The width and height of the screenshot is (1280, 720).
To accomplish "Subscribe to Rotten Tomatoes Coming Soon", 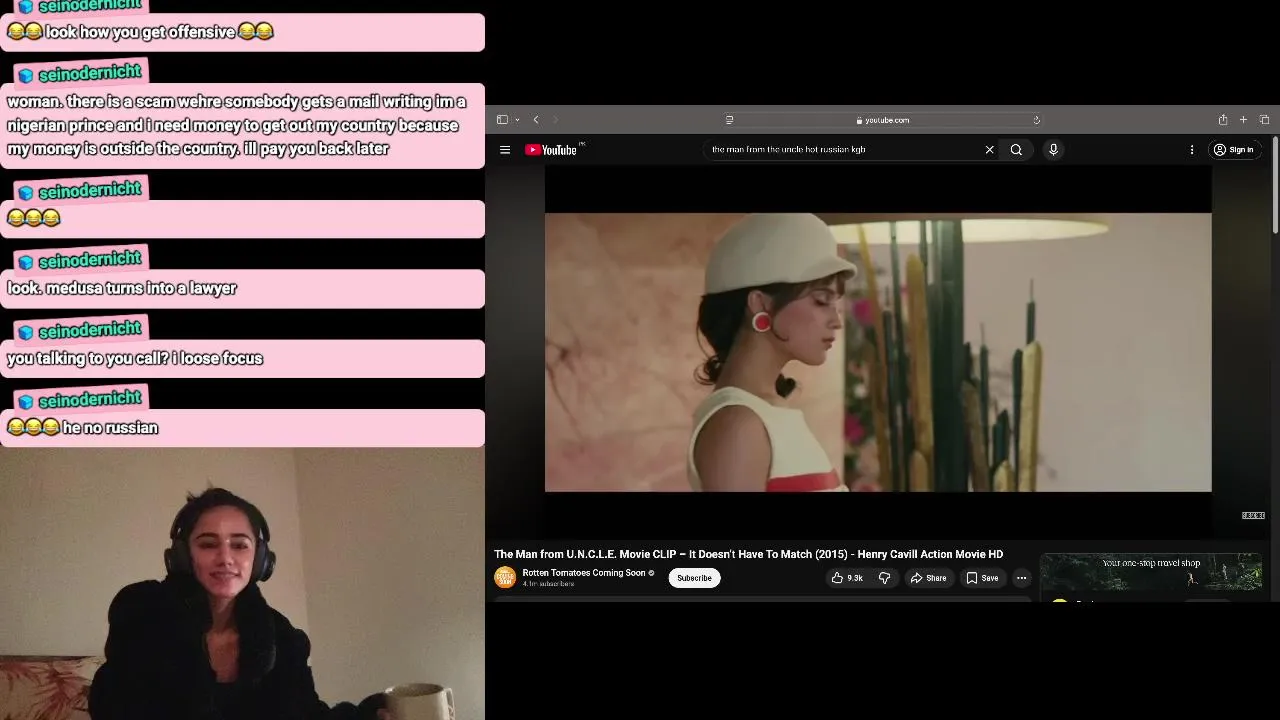I will click(694, 578).
